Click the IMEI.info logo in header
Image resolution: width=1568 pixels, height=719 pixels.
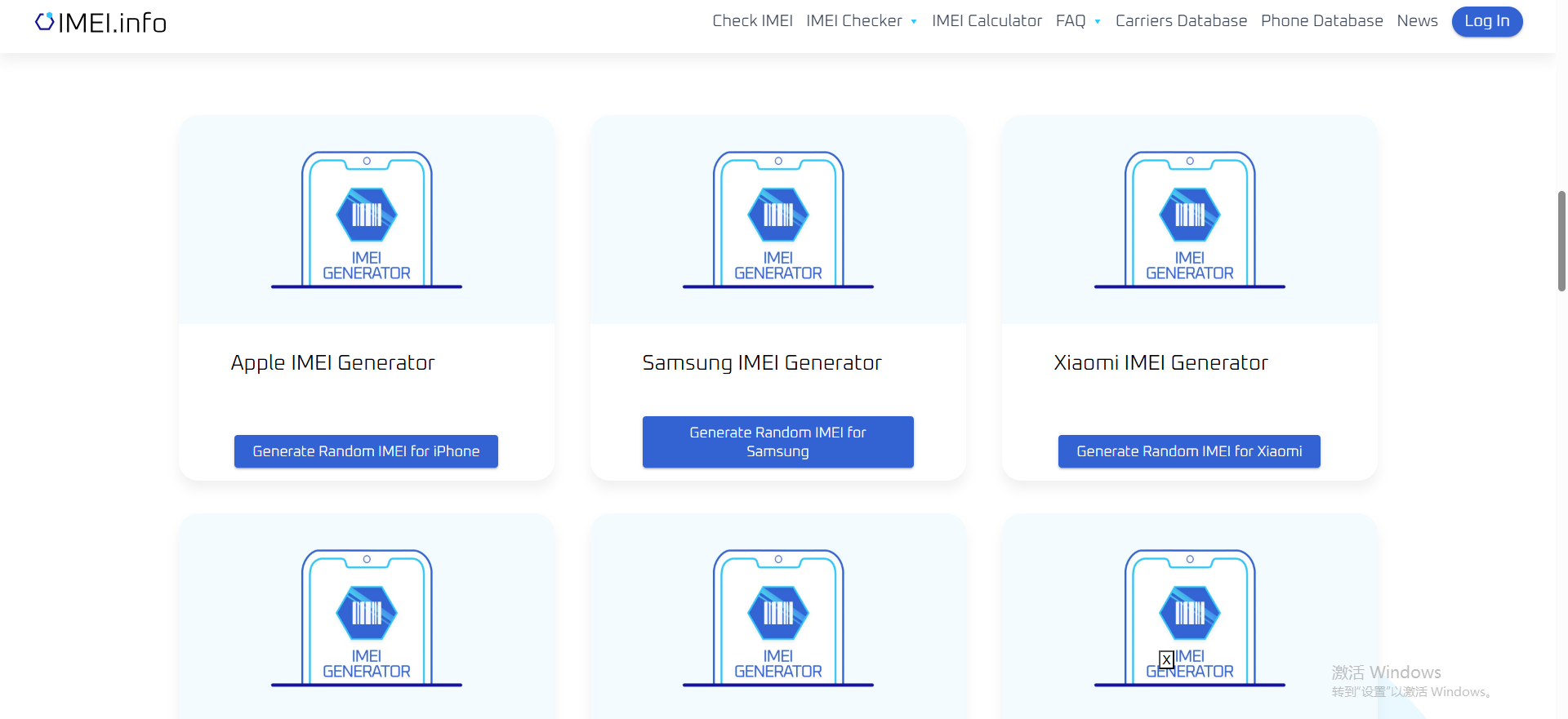pyautogui.click(x=100, y=23)
